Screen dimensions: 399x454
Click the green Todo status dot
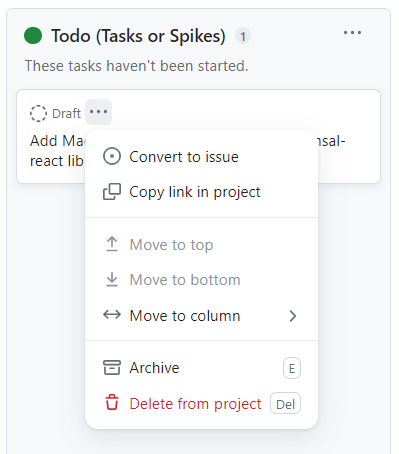[x=33, y=36]
